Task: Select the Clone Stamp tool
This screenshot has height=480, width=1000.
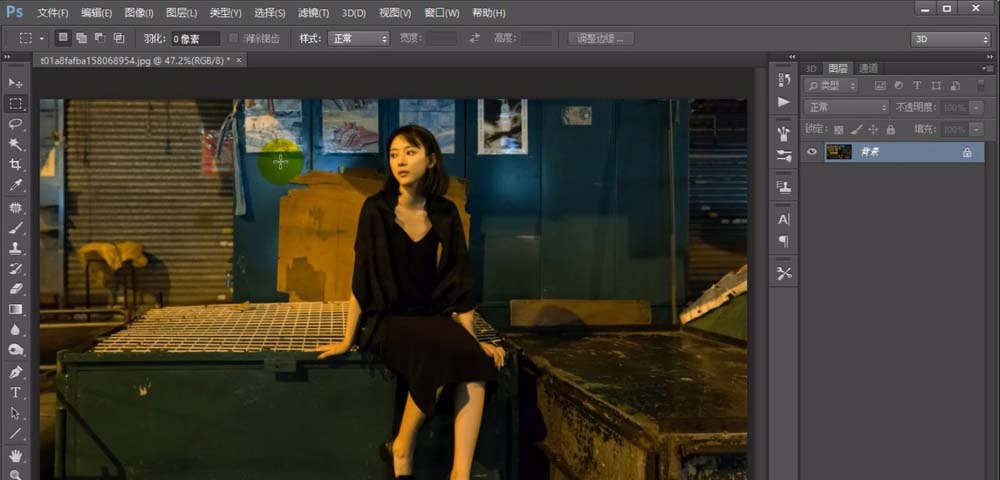Action: coord(16,248)
